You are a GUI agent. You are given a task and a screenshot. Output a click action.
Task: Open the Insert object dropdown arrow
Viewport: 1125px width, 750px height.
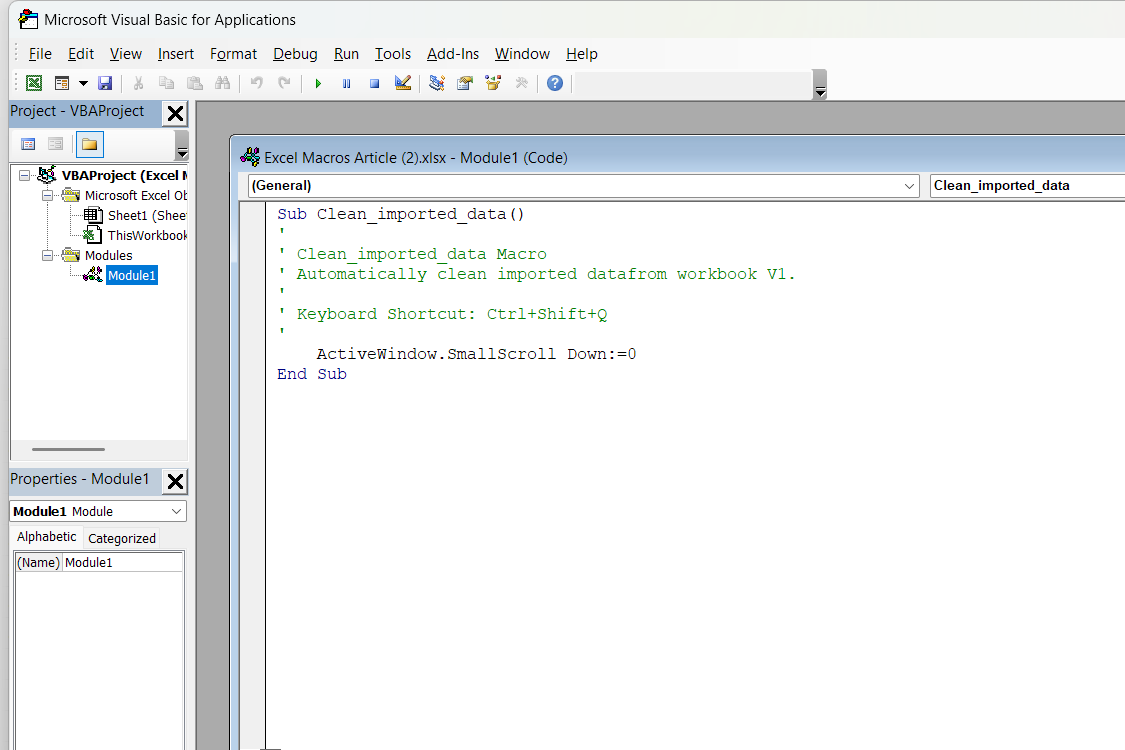83,83
